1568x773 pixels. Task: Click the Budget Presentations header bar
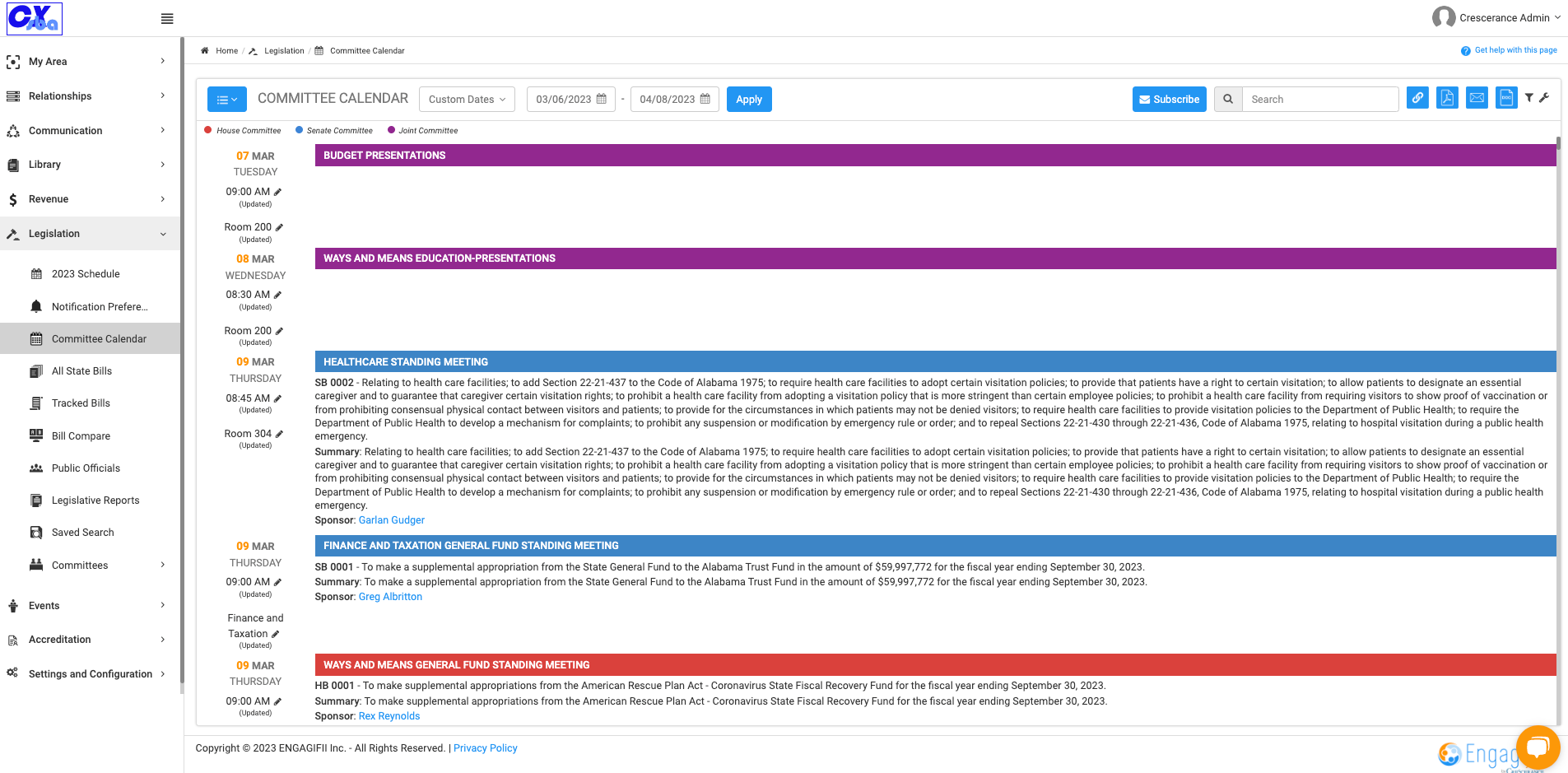(935, 156)
